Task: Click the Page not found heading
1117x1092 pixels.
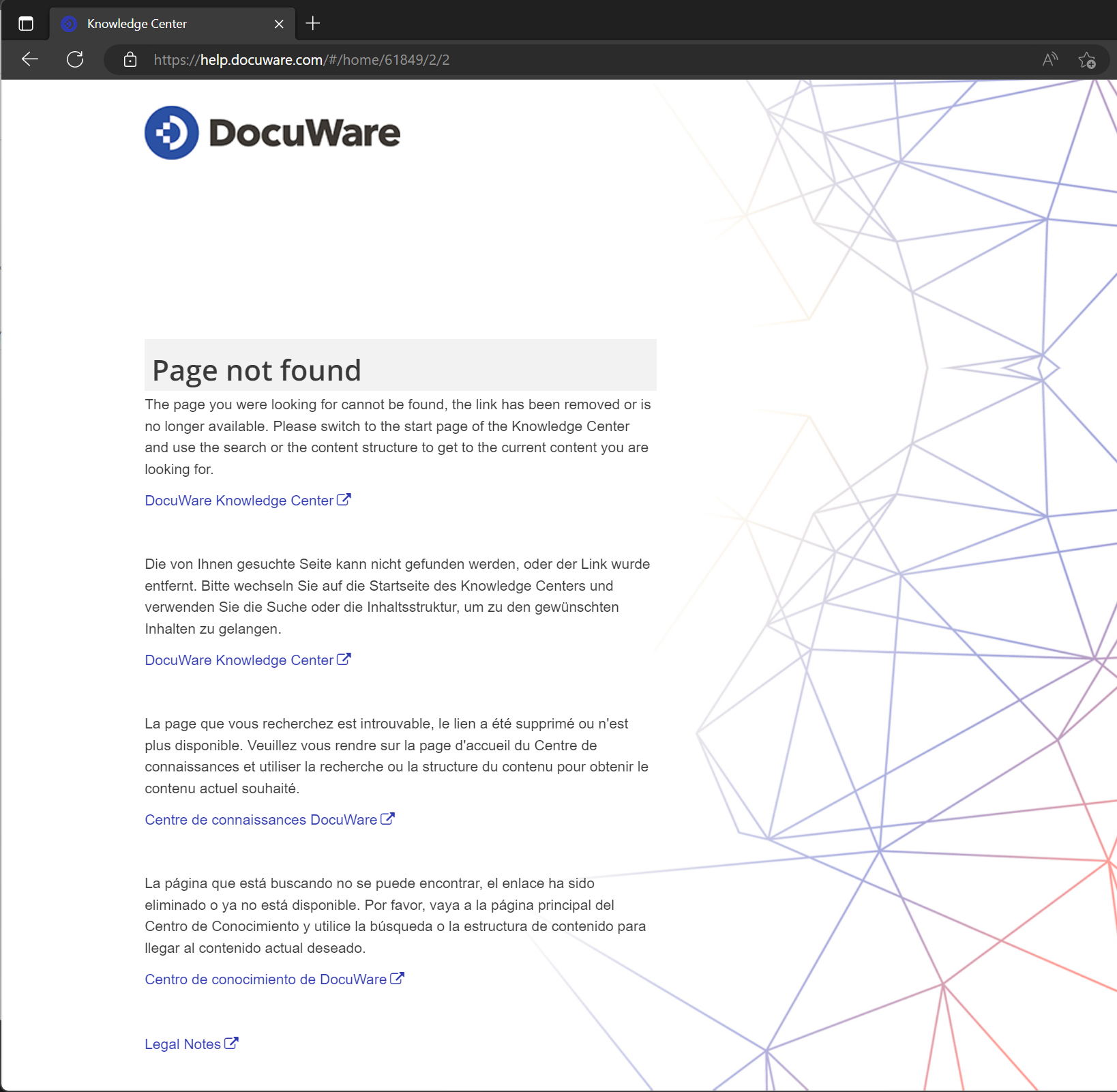Action: 256,370
